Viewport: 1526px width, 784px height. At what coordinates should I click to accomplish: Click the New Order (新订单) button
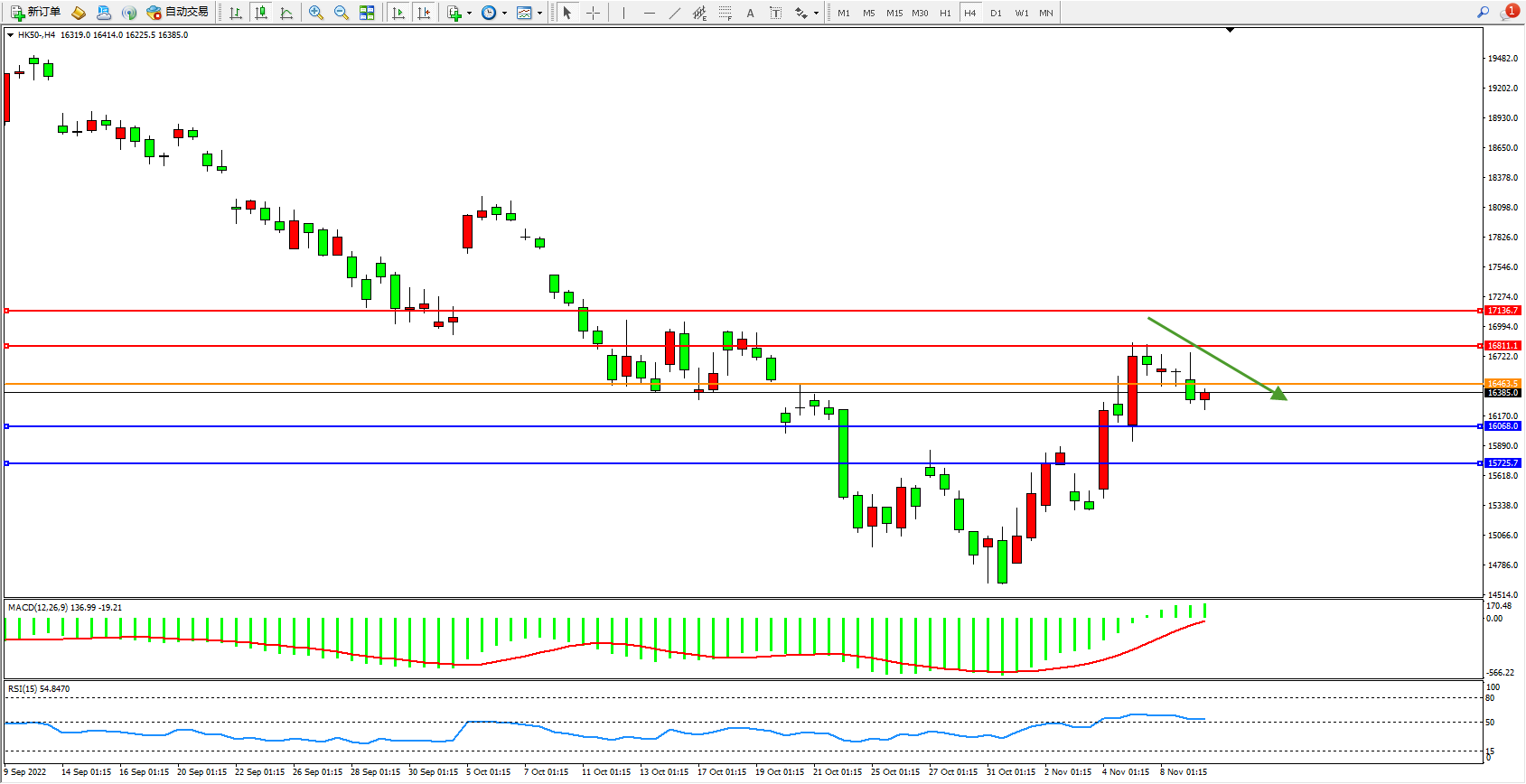pyautogui.click(x=36, y=13)
